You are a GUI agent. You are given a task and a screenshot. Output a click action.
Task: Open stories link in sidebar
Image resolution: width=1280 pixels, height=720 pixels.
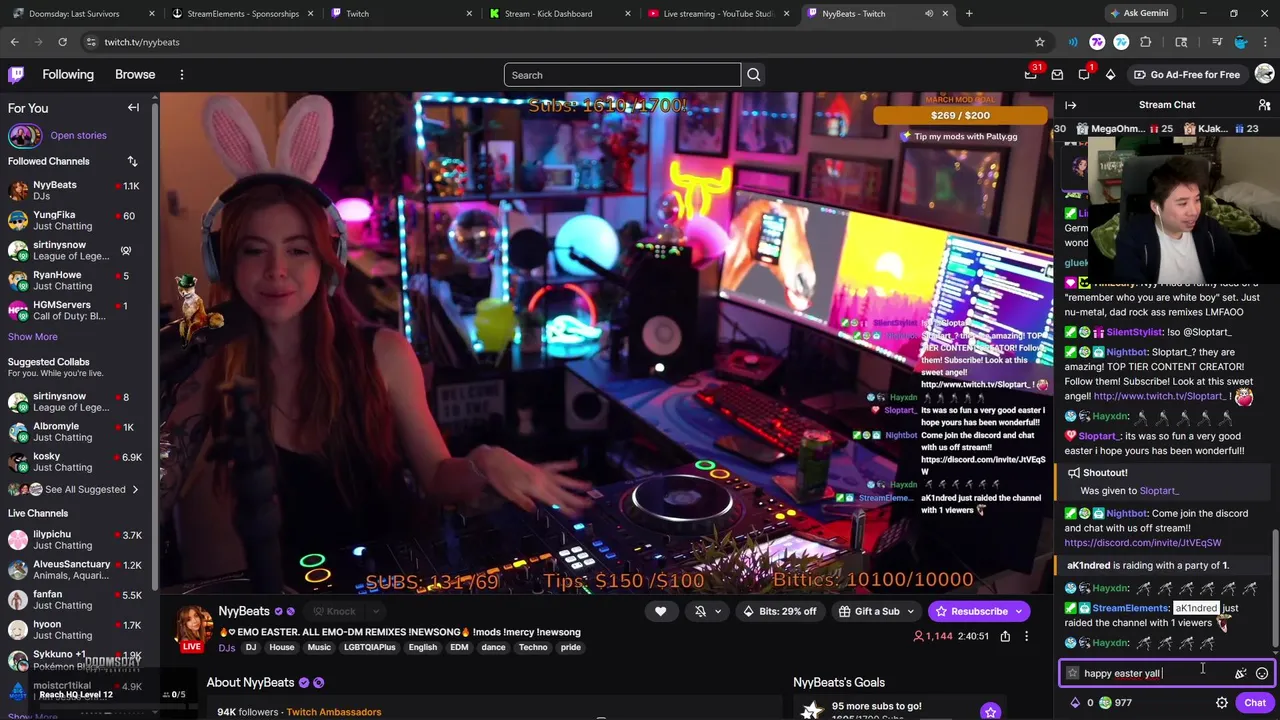tap(78, 135)
